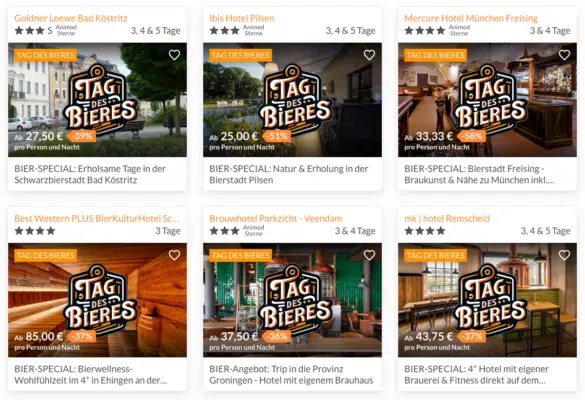Click '3, 4 & 5 Tage' on Goldner Loewe
585x400 pixels.
coord(156,31)
